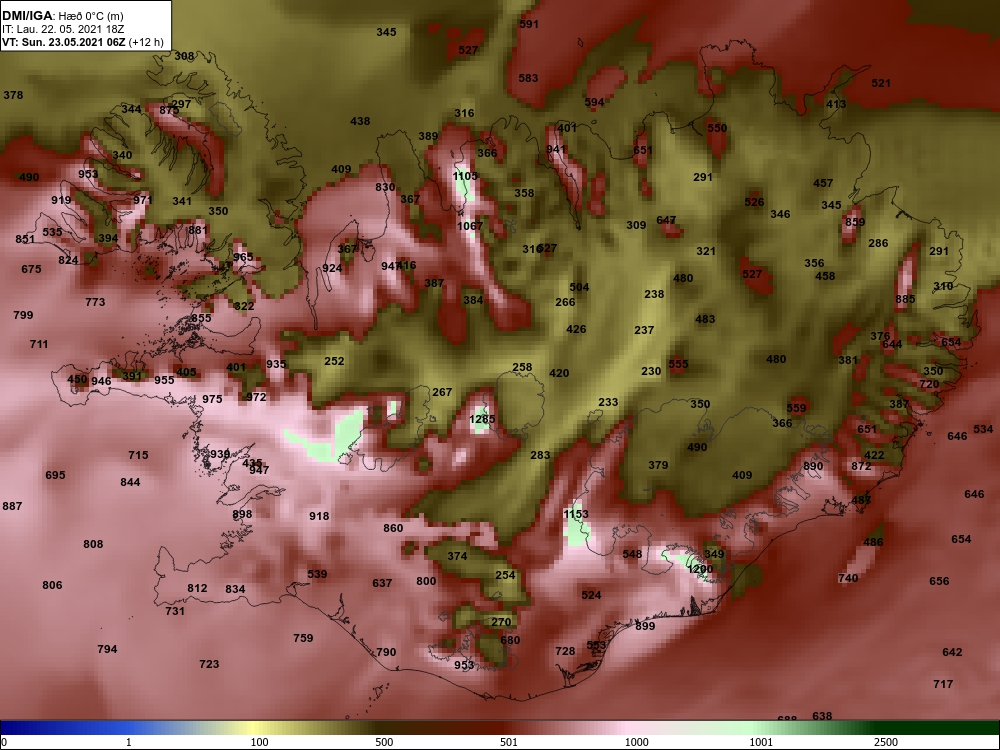
Task: Click the map value 881
Action: tap(198, 230)
